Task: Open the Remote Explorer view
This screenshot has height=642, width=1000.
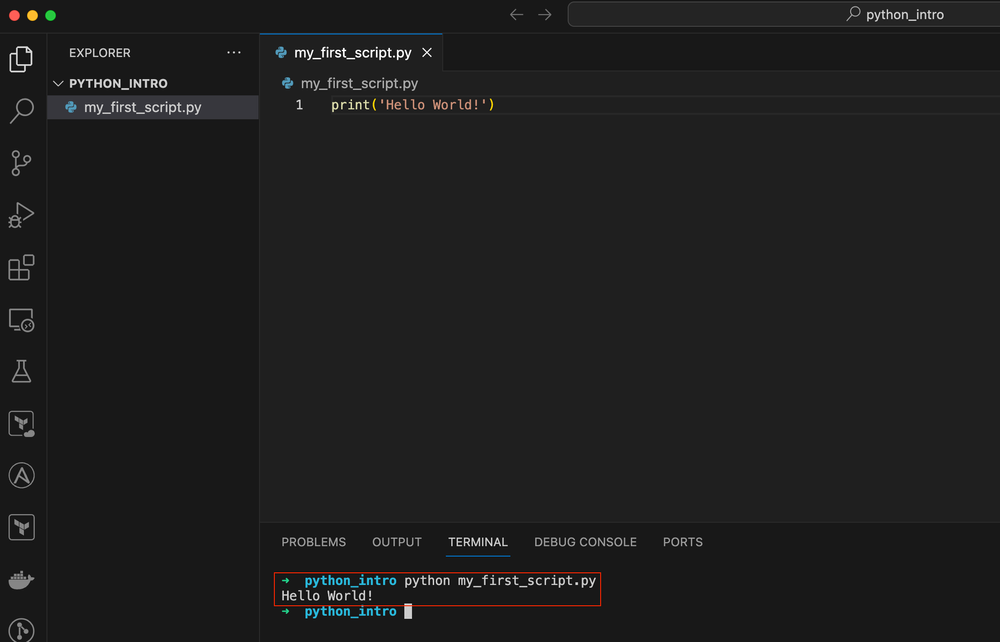Action: (x=22, y=319)
